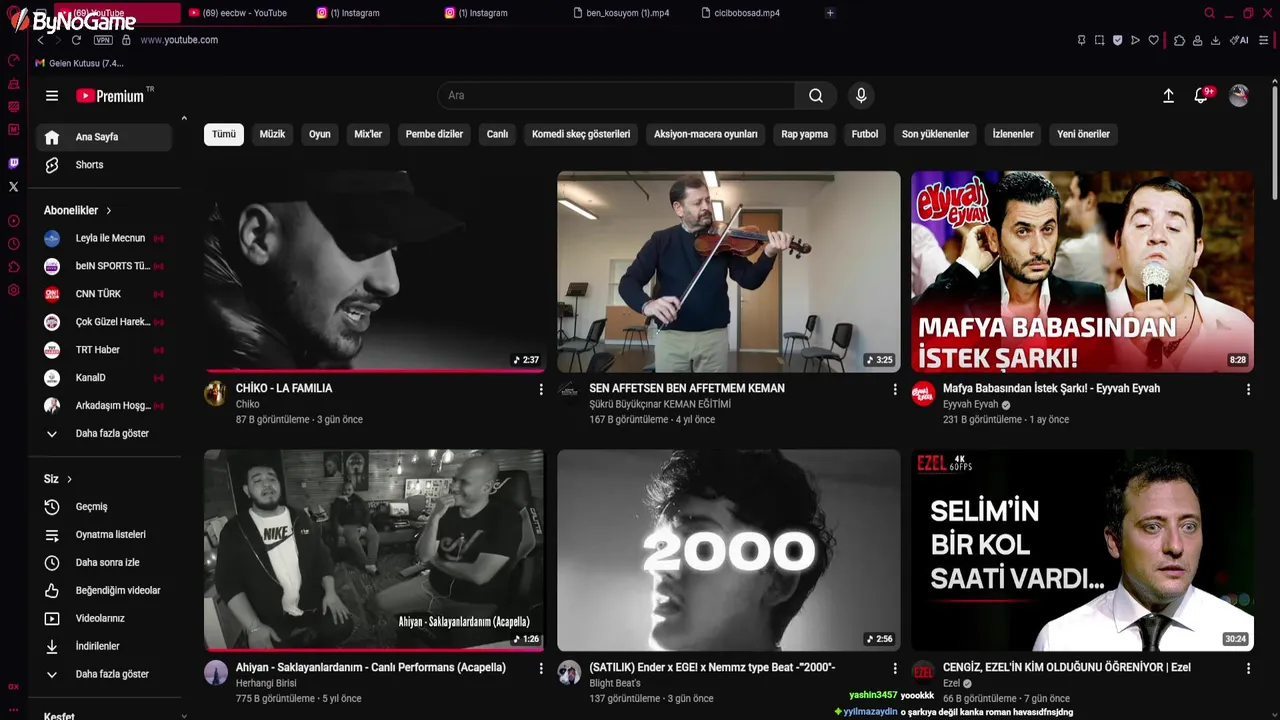Expand the Siz section chevron
Screen dimensions: 1280x720
[69, 480]
